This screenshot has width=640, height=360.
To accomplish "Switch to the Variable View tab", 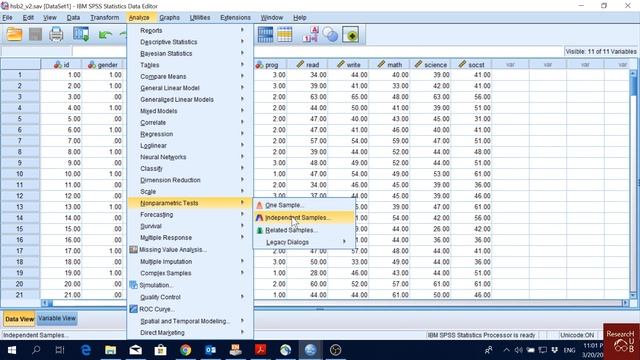I will point(57,318).
